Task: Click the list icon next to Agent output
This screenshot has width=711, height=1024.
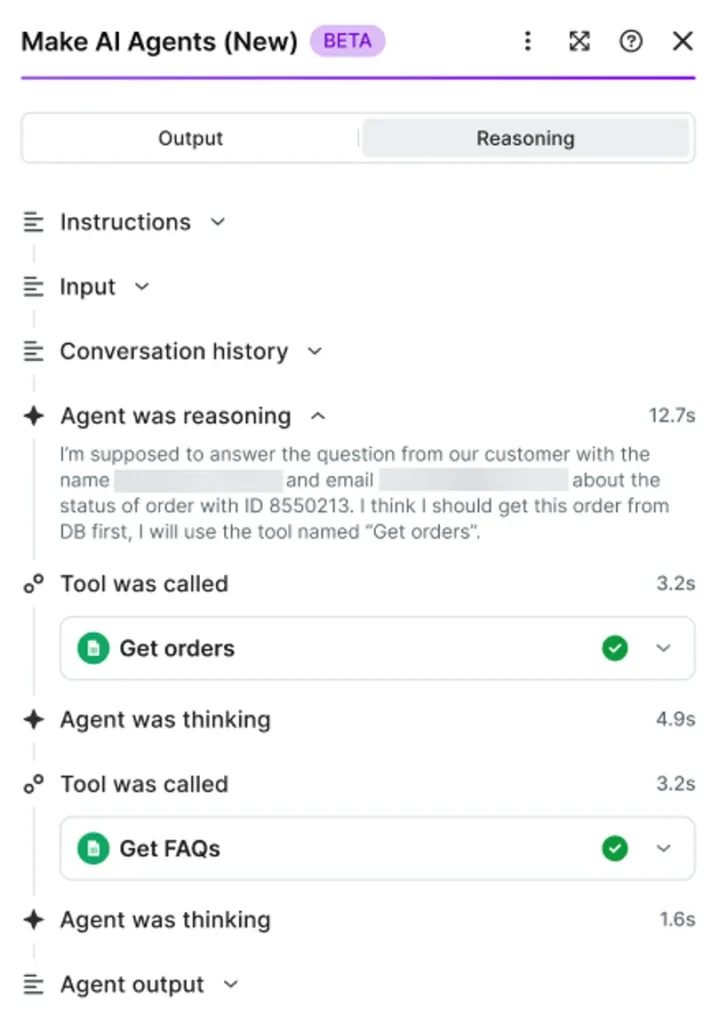Action: click(33, 984)
